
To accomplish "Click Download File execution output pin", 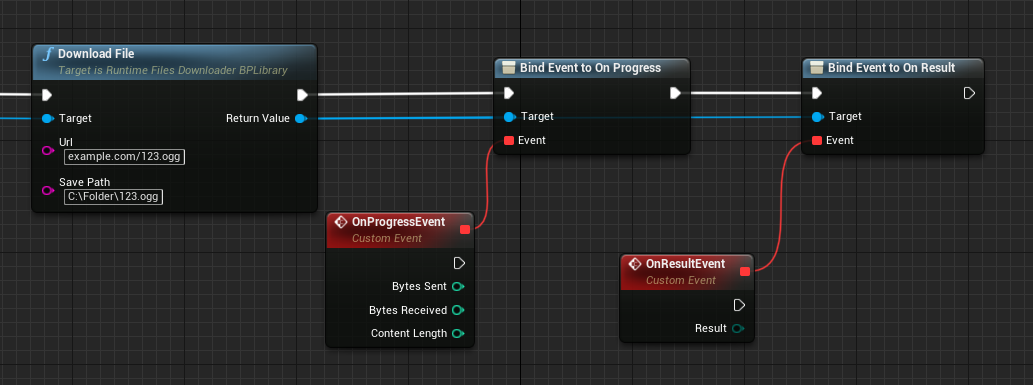I will pyautogui.click(x=302, y=95).
